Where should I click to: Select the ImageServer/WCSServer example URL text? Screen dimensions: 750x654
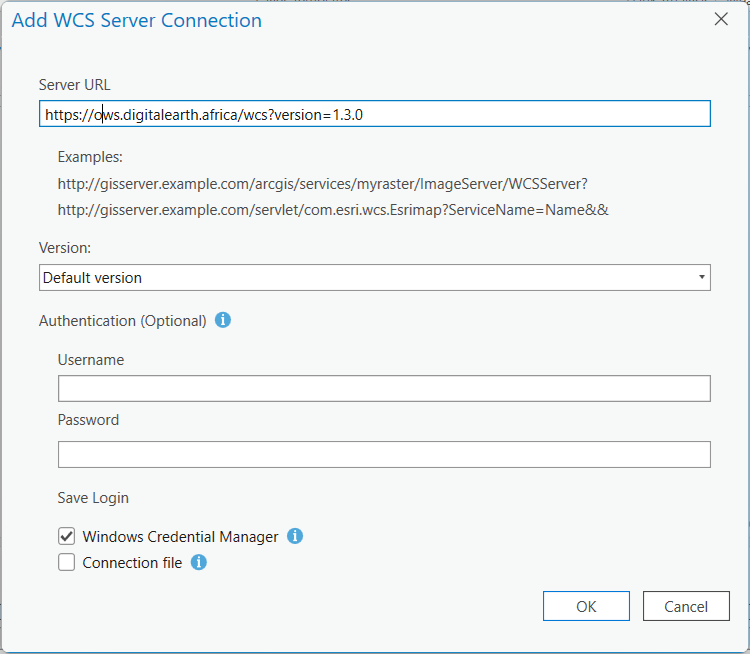pos(323,184)
